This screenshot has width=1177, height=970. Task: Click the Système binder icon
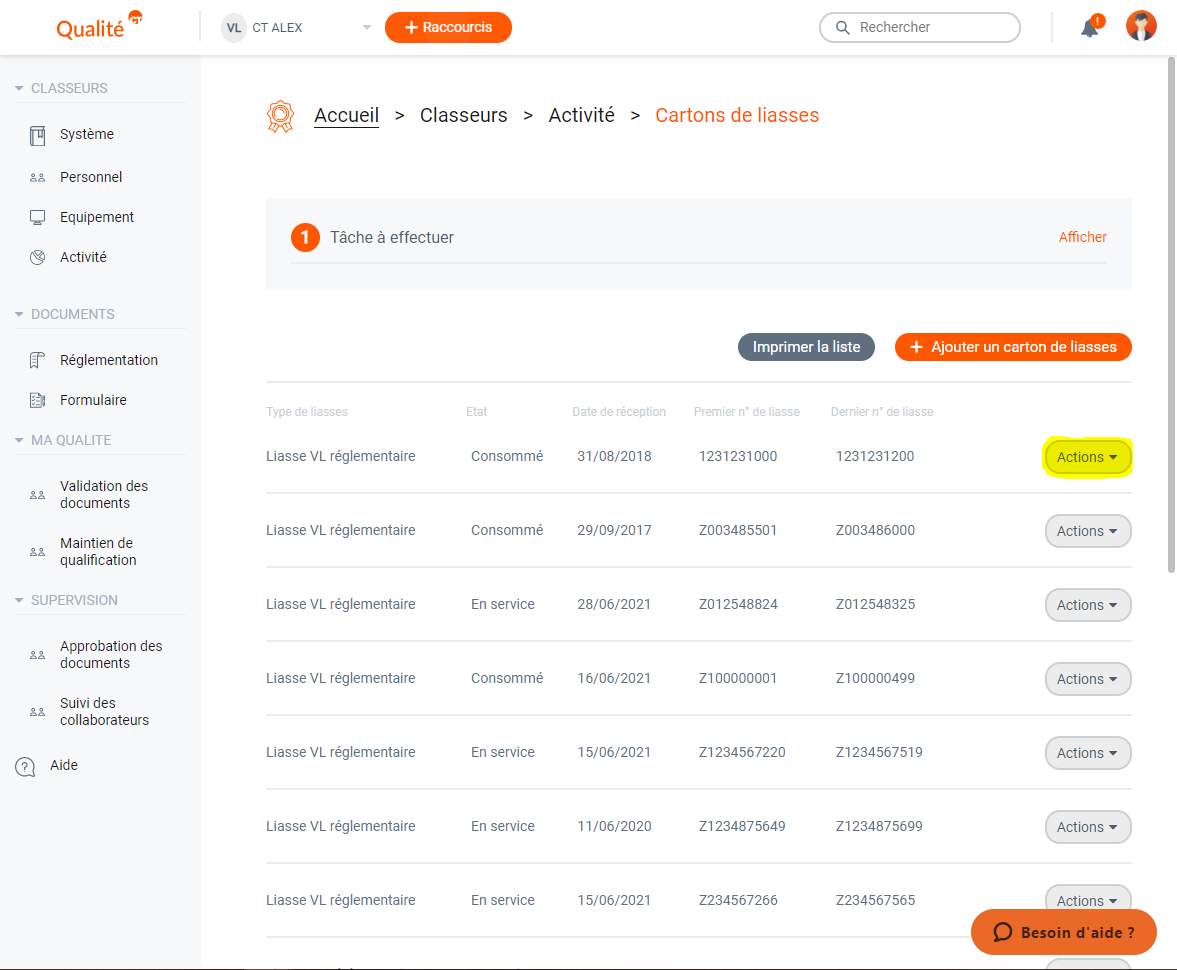coord(38,135)
